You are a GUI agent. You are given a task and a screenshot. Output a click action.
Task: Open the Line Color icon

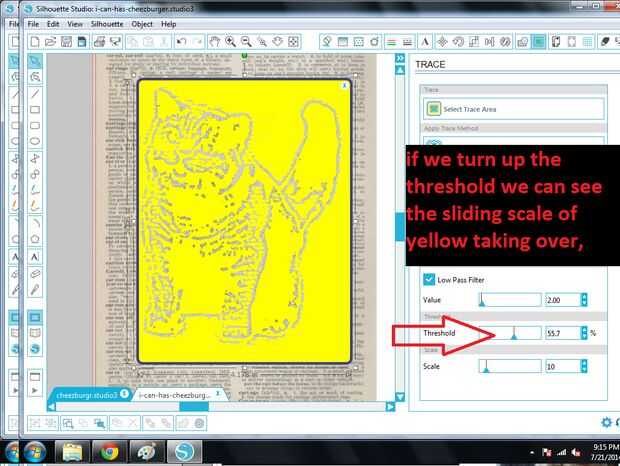point(391,42)
